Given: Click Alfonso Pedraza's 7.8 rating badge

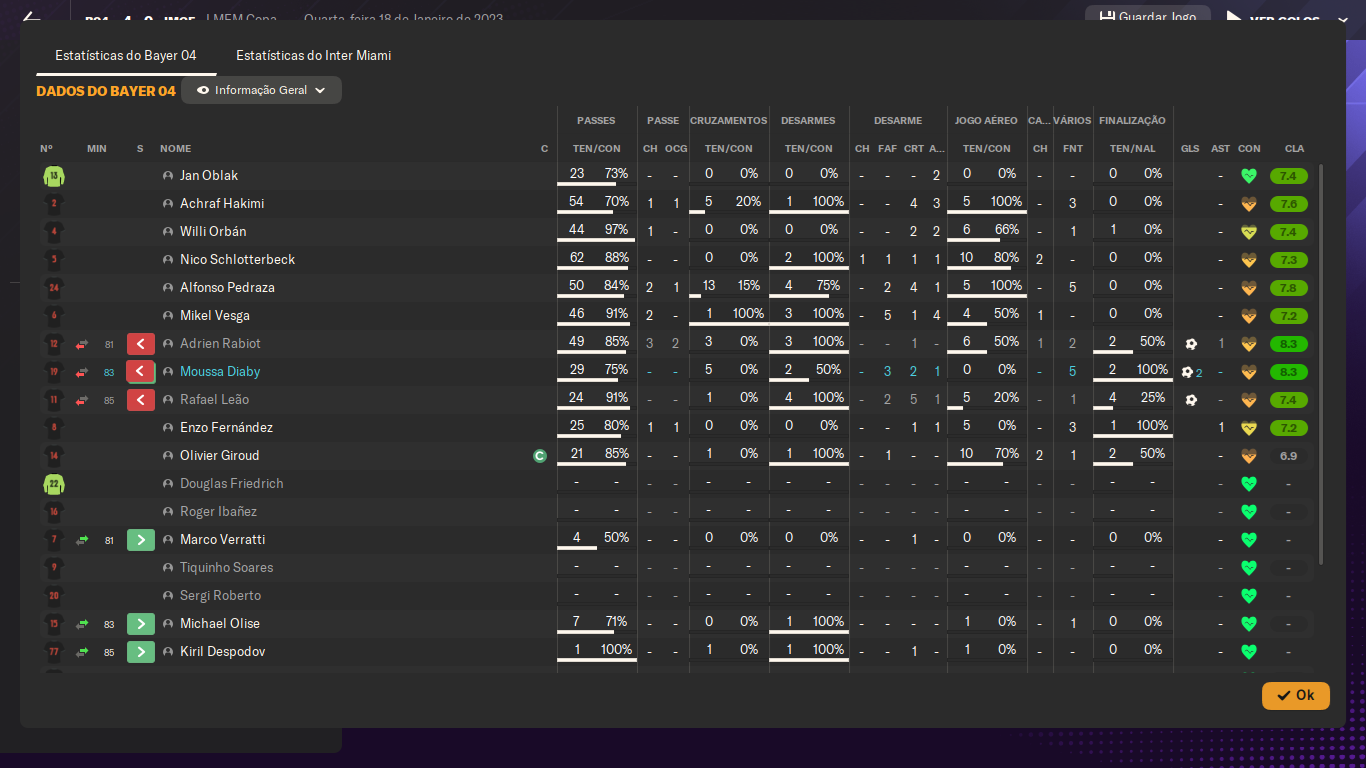Looking at the screenshot, I should (1289, 288).
